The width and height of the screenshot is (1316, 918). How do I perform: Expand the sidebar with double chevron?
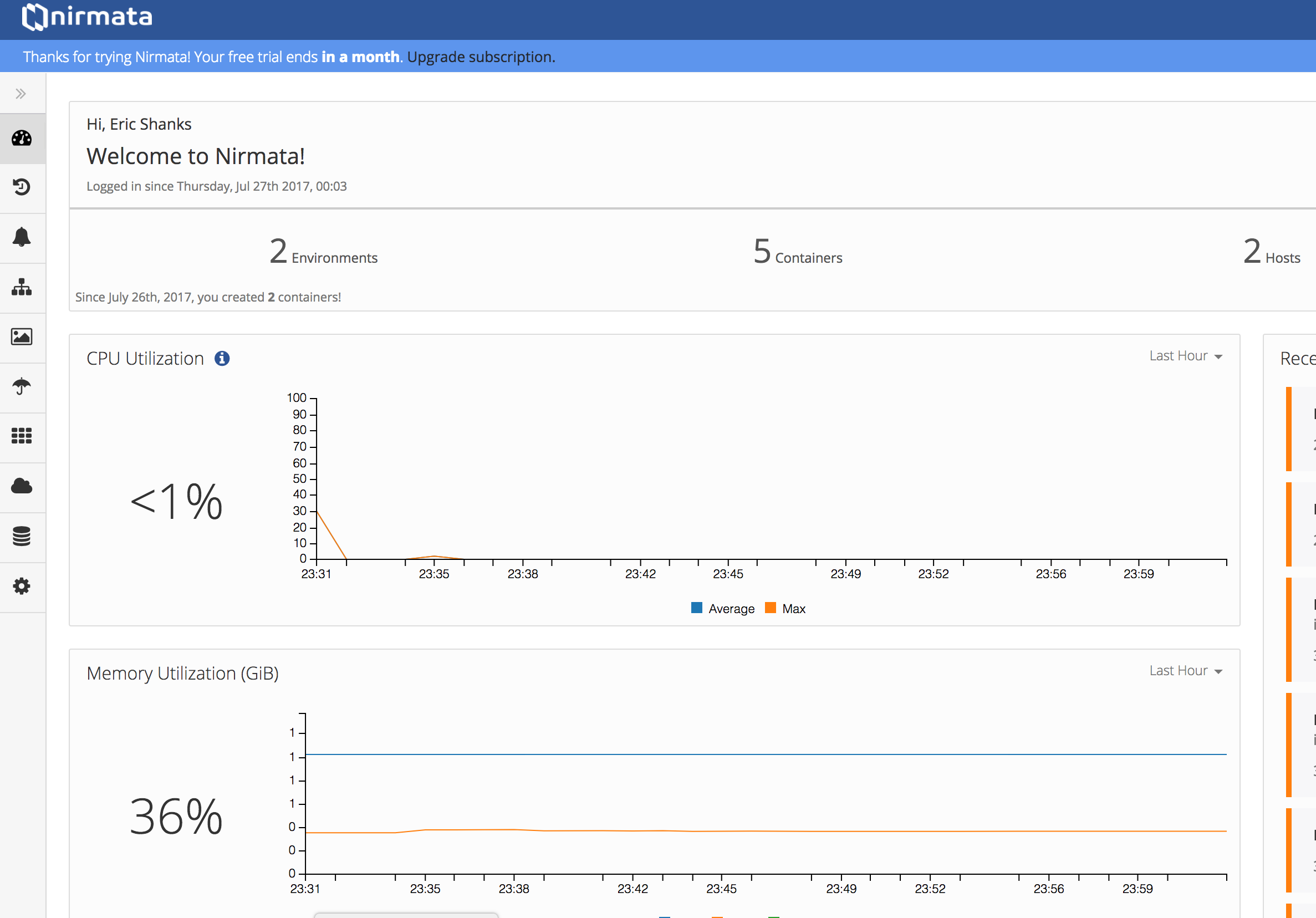click(x=21, y=93)
